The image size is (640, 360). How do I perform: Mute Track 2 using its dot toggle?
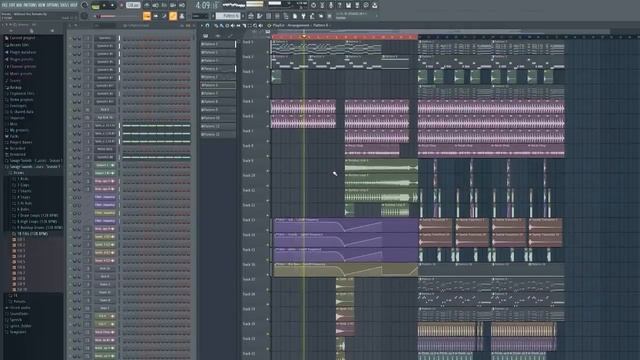268,67
